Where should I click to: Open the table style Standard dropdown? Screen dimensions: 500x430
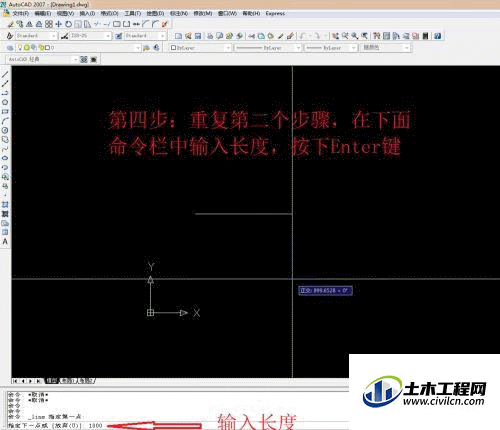pos(162,36)
